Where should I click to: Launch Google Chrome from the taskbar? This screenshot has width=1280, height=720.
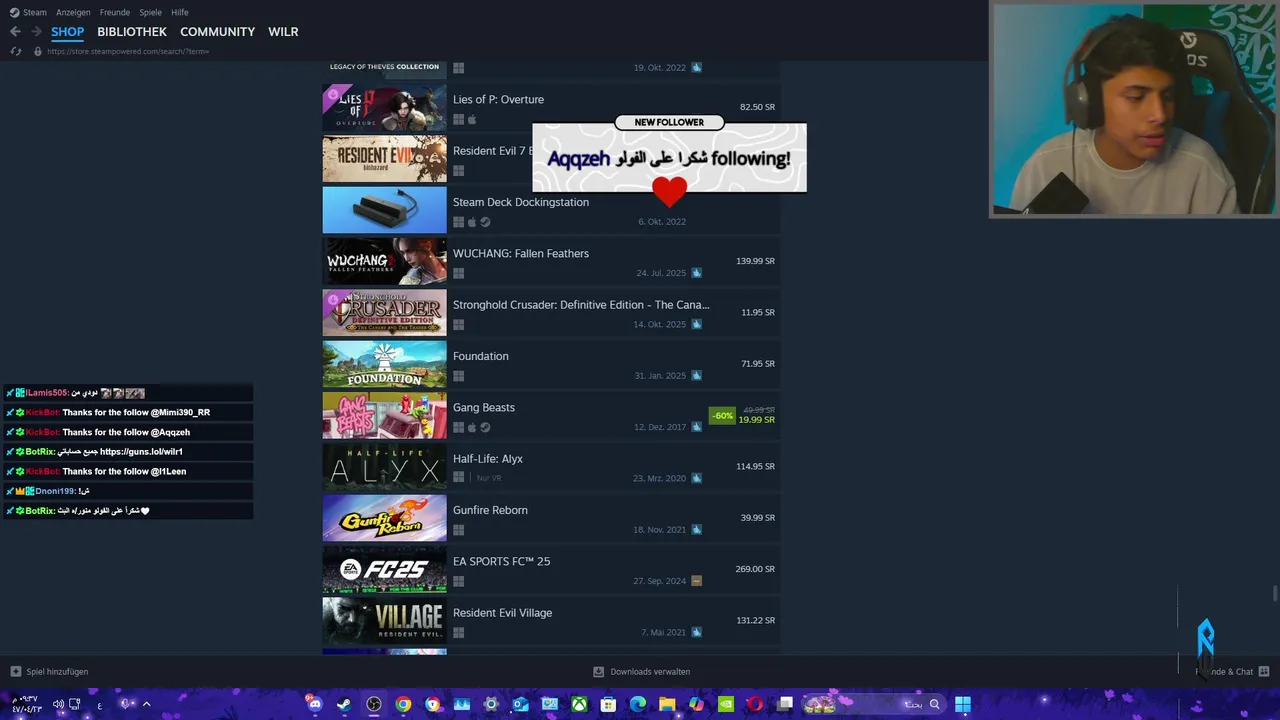[x=403, y=704]
